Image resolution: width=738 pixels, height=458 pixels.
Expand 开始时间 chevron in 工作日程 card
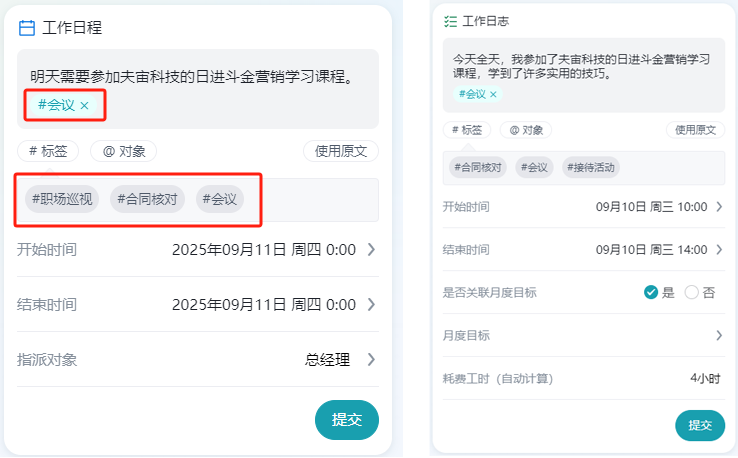371,249
